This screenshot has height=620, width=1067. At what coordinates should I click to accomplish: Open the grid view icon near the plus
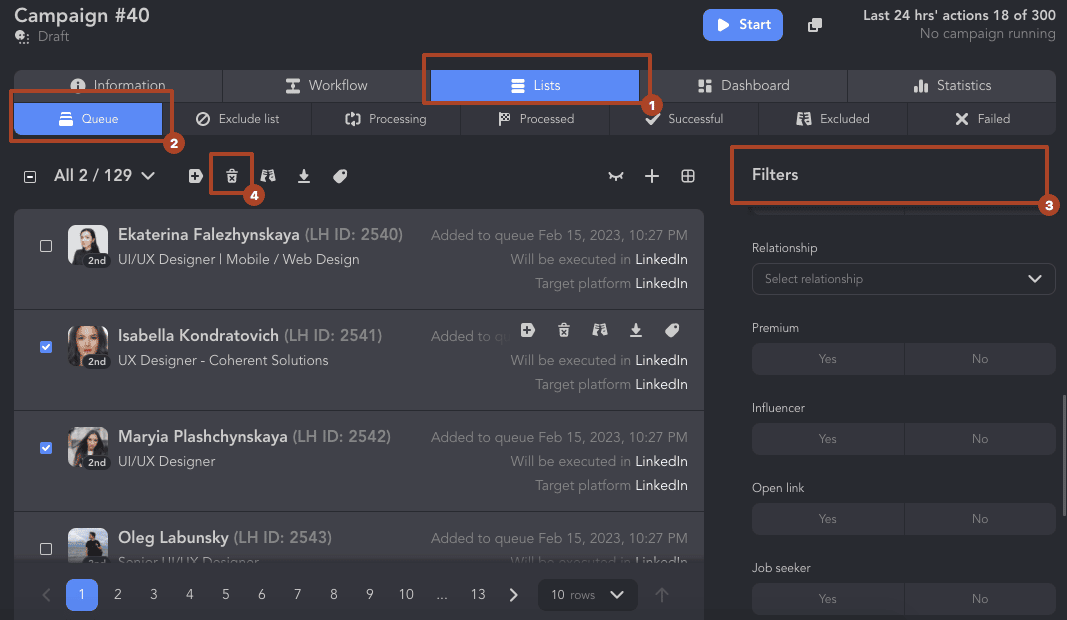[x=688, y=175]
